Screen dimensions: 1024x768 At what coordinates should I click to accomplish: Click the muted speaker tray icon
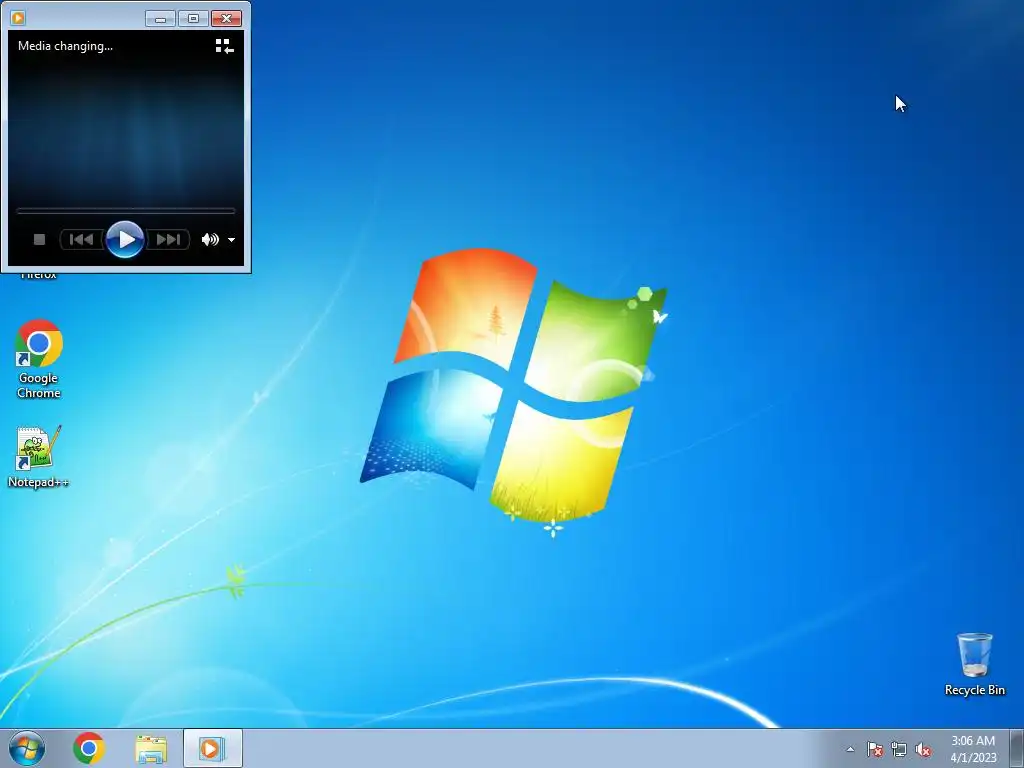tap(923, 749)
